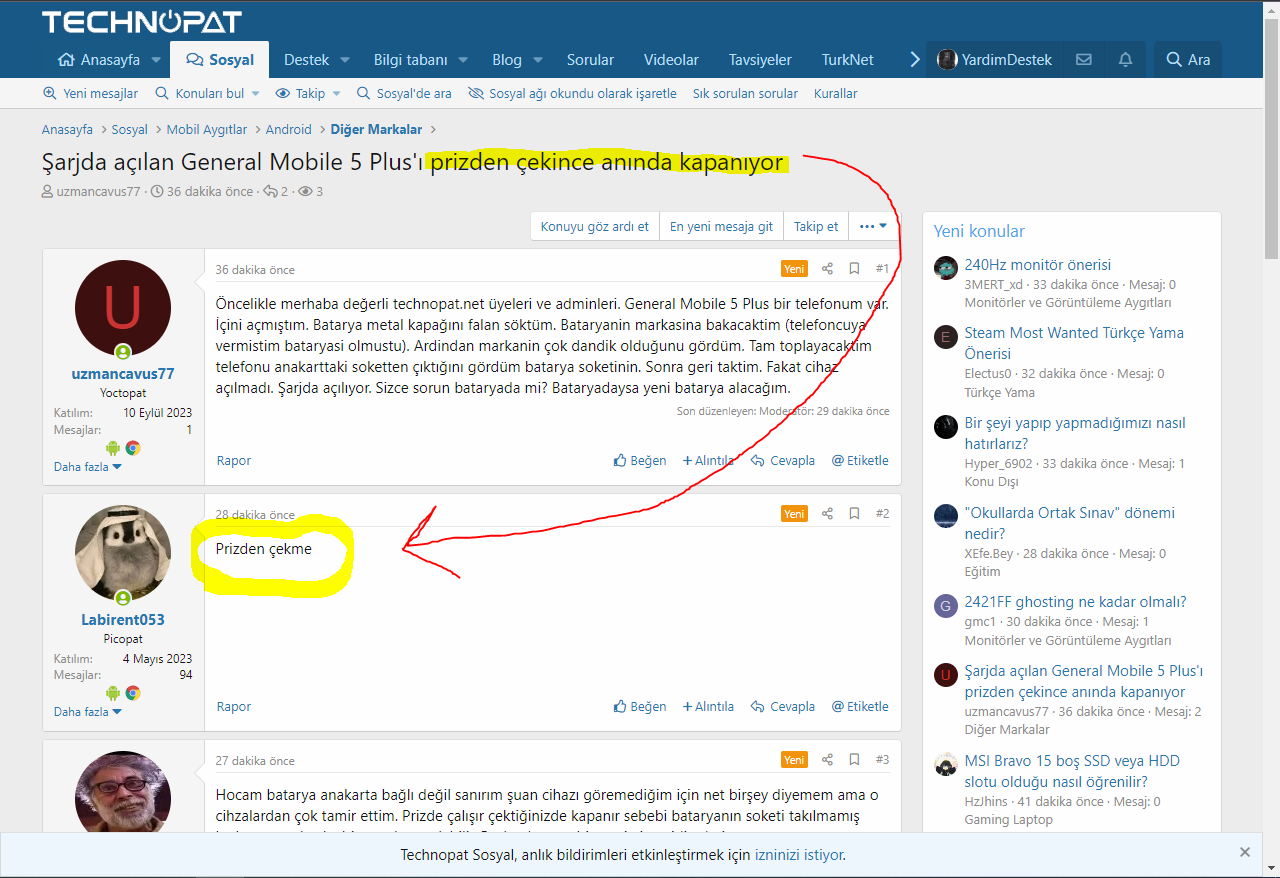Mark forum read via Sosyal ağı okundu
The image size is (1280, 878).
572,94
